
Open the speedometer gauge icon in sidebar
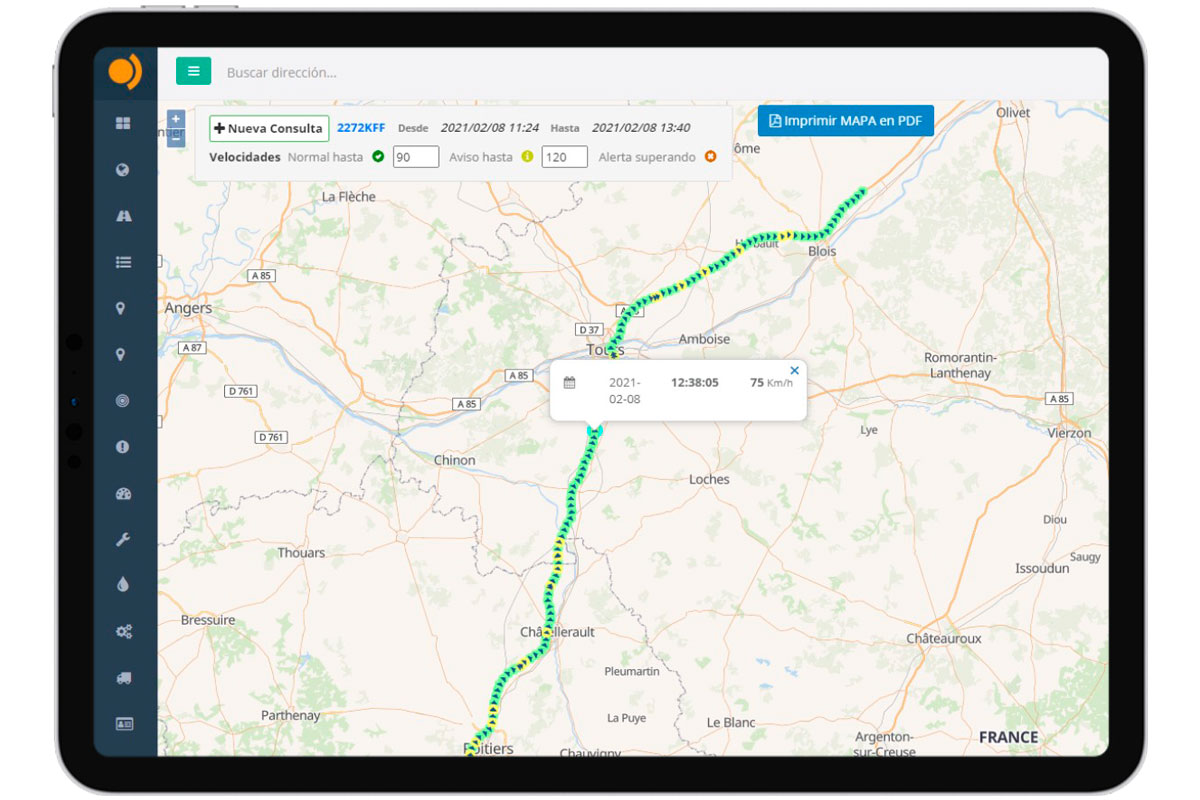(123, 494)
